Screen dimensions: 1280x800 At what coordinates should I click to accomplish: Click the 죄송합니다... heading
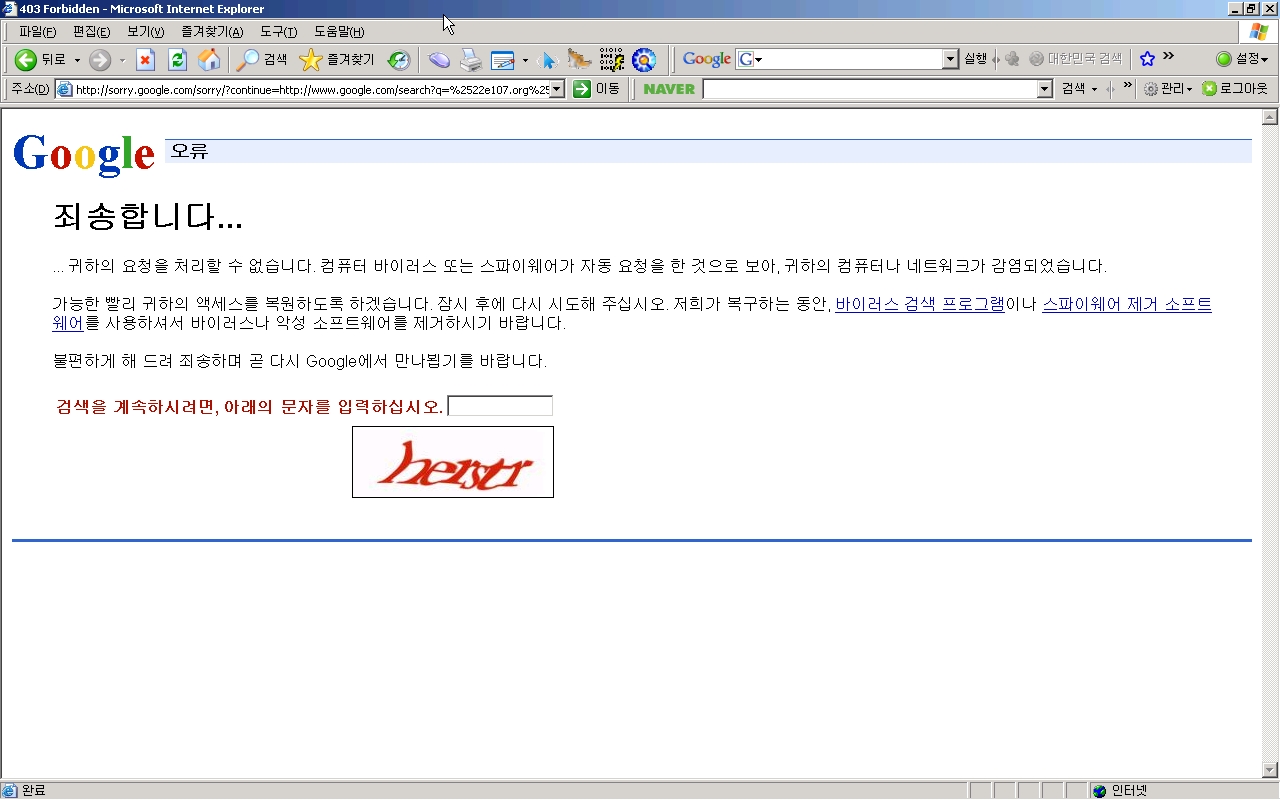coord(147,216)
